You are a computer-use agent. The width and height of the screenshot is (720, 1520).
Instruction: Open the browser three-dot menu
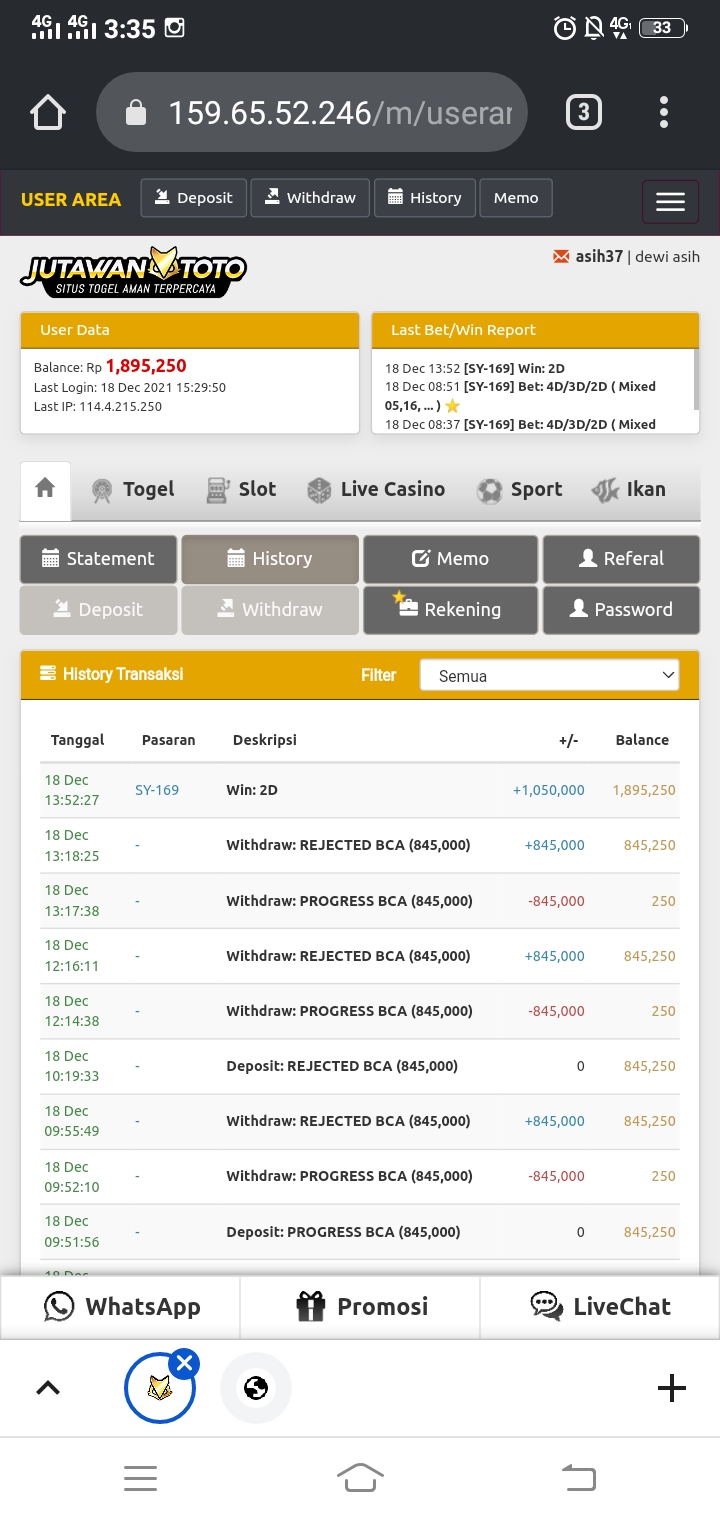click(664, 113)
